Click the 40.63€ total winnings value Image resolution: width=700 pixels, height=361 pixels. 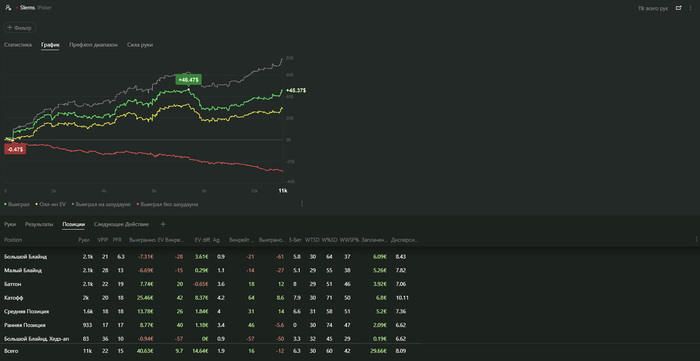point(146,351)
